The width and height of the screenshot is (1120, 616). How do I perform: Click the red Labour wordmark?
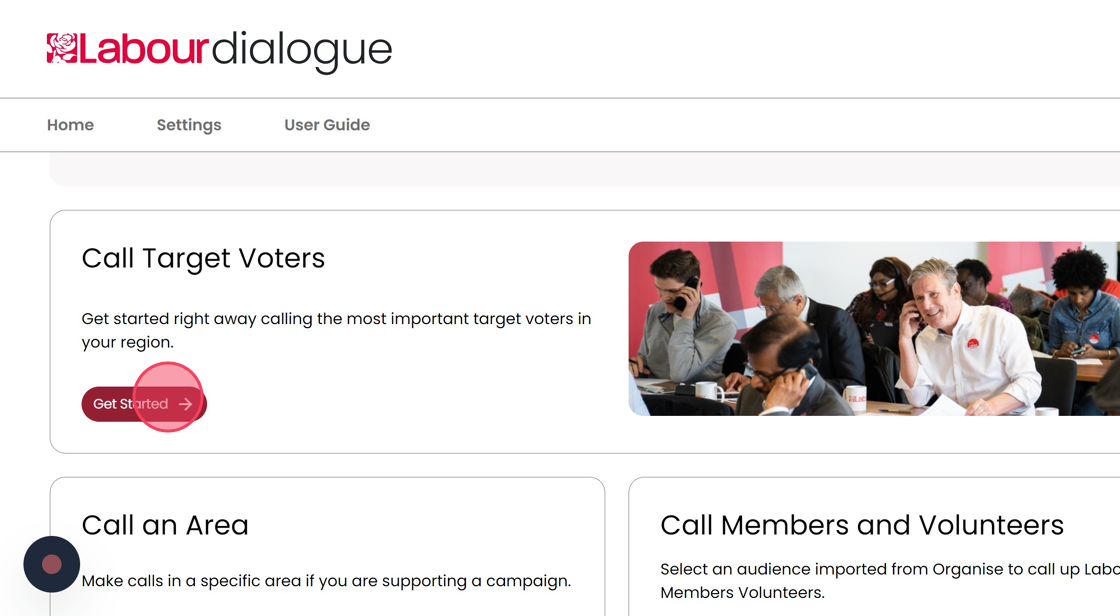pos(143,49)
